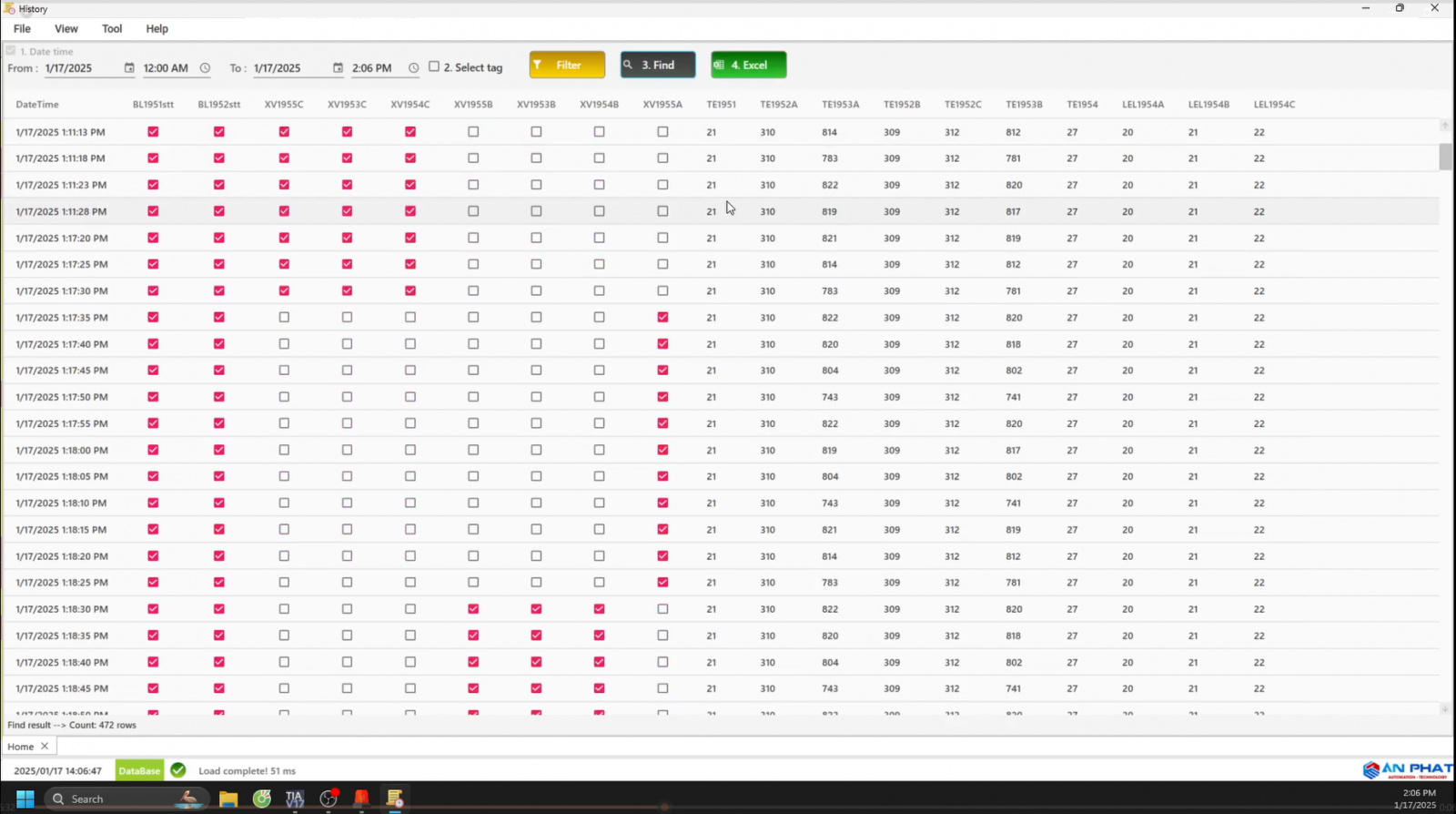
Task: Open the From date calendar picker
Action: point(129,68)
